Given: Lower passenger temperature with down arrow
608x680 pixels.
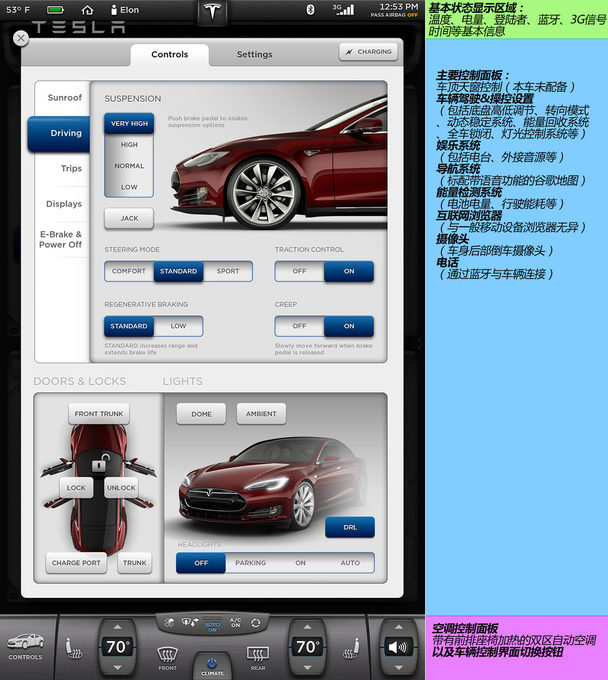Looking at the screenshot, I should tap(307, 668).
